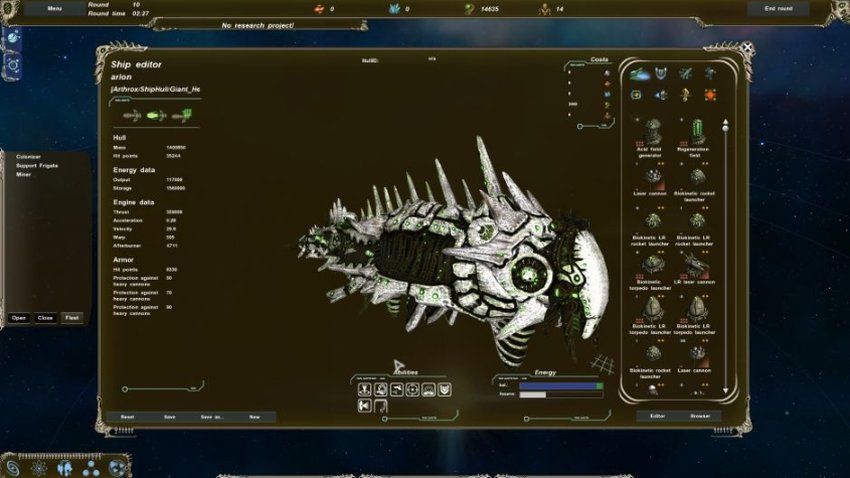Click Save as.. button
Image resolution: width=850 pixels, height=478 pixels.
tap(212, 417)
